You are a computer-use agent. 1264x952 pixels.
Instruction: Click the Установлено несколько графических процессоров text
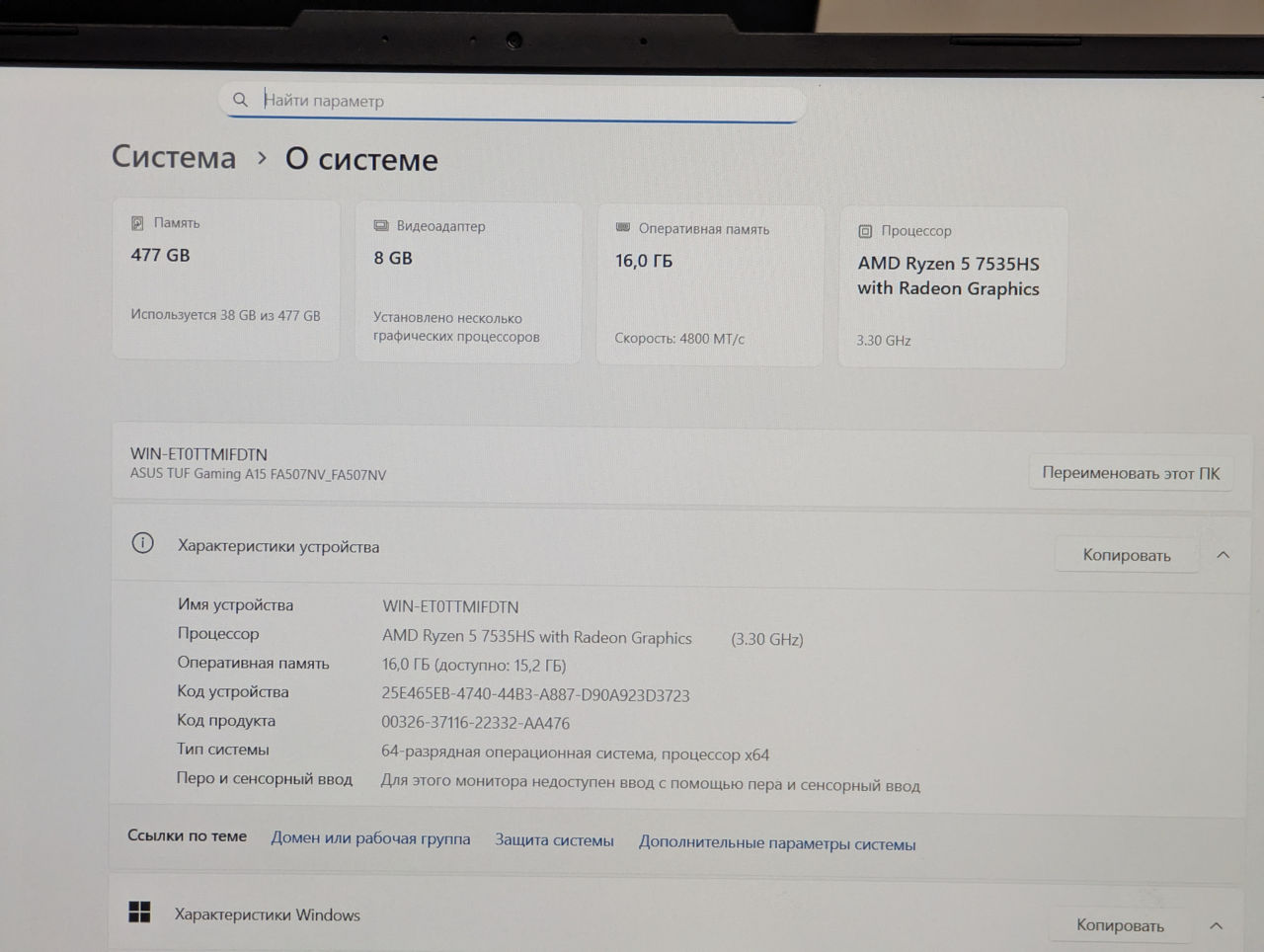pos(456,327)
